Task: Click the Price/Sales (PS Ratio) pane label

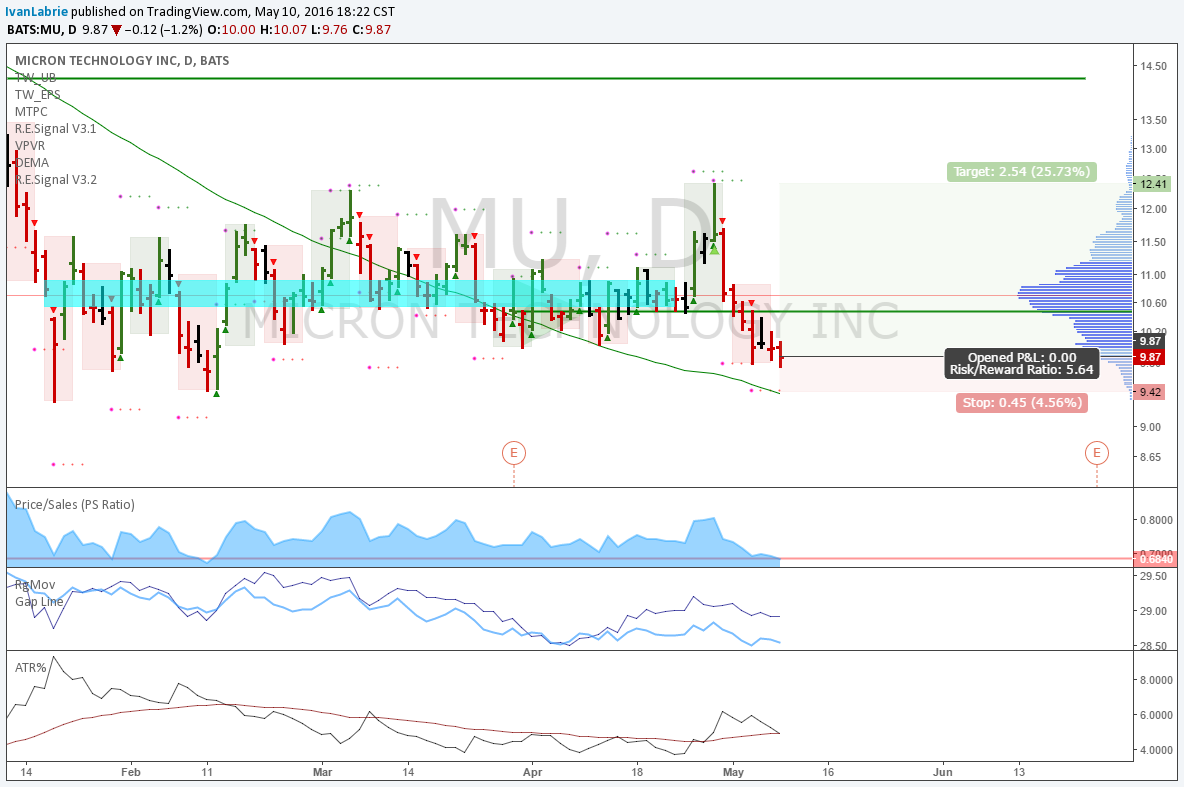Action: (75, 505)
